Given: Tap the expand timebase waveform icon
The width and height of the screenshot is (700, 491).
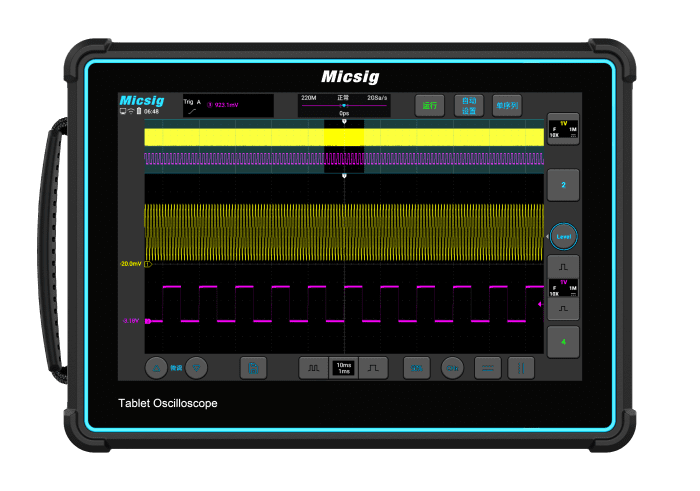Looking at the screenshot, I should [373, 368].
